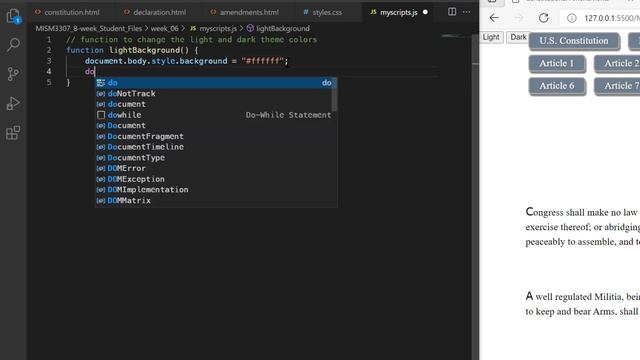This screenshot has width=640, height=360.
Task: Click lightBackground breadcrumb symbol
Action: coord(278,29)
